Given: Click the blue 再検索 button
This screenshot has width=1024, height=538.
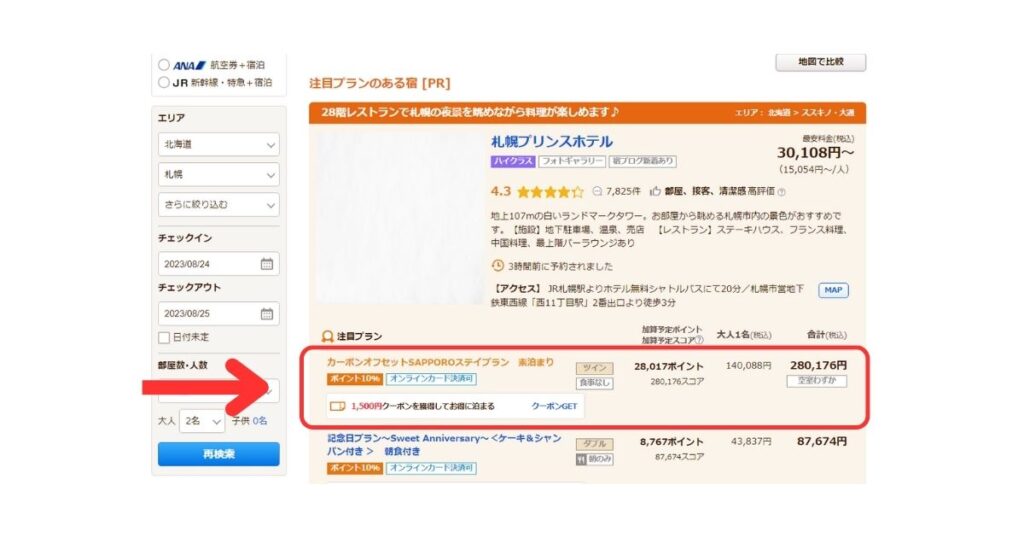Looking at the screenshot, I should [219, 454].
